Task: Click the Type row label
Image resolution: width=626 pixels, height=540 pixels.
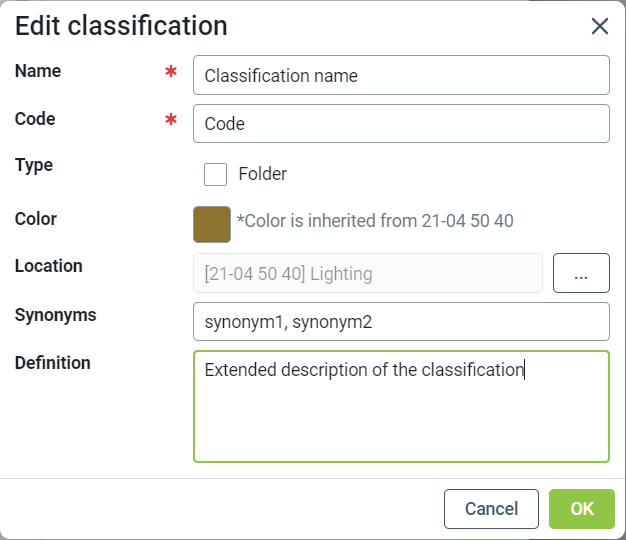Action: [34, 165]
